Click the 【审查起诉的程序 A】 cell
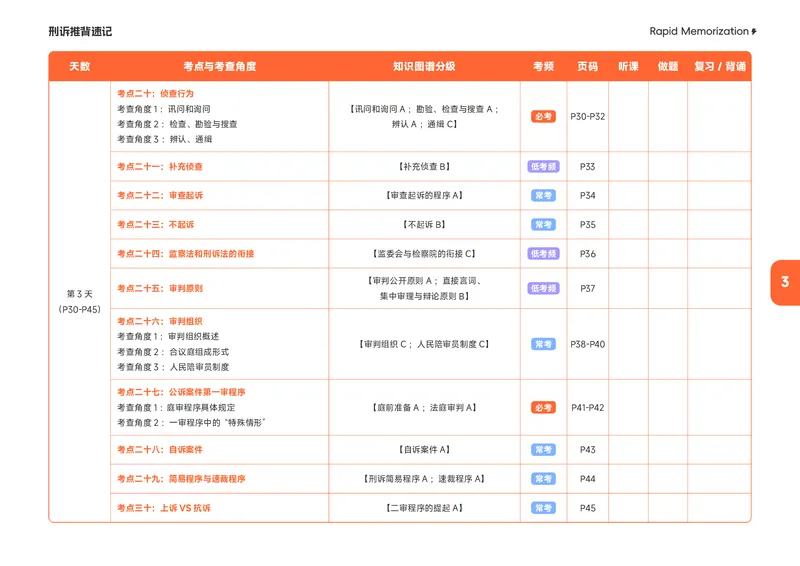This screenshot has width=800, height=566. click(x=424, y=195)
